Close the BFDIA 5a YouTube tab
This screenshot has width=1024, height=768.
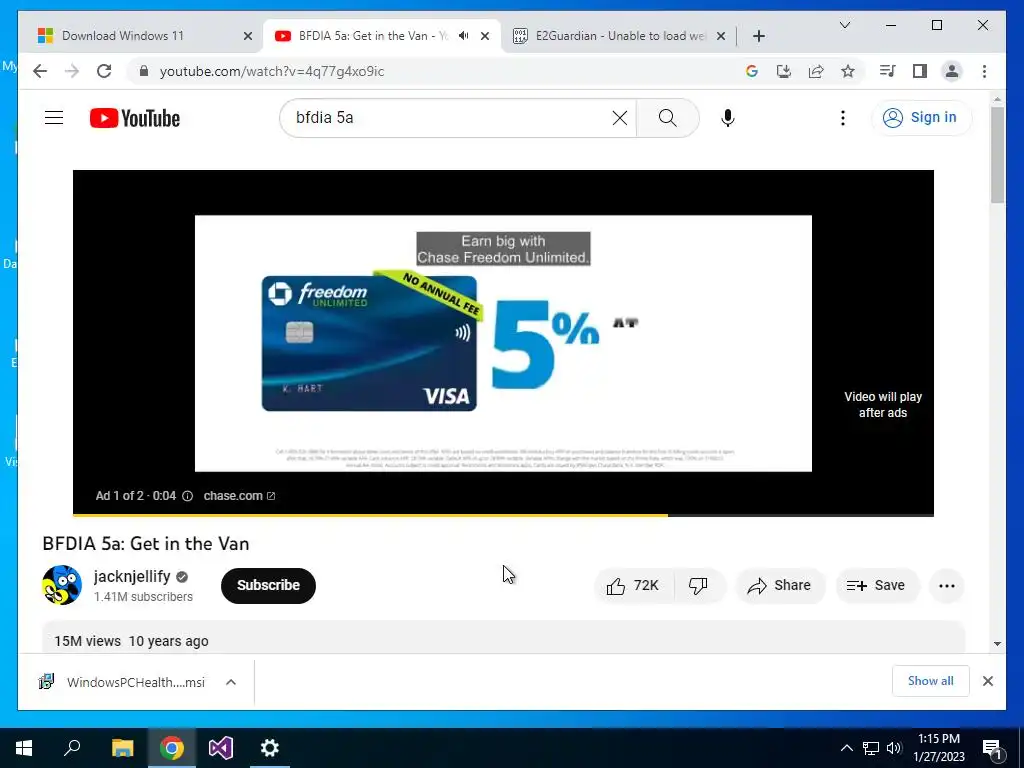point(485,36)
